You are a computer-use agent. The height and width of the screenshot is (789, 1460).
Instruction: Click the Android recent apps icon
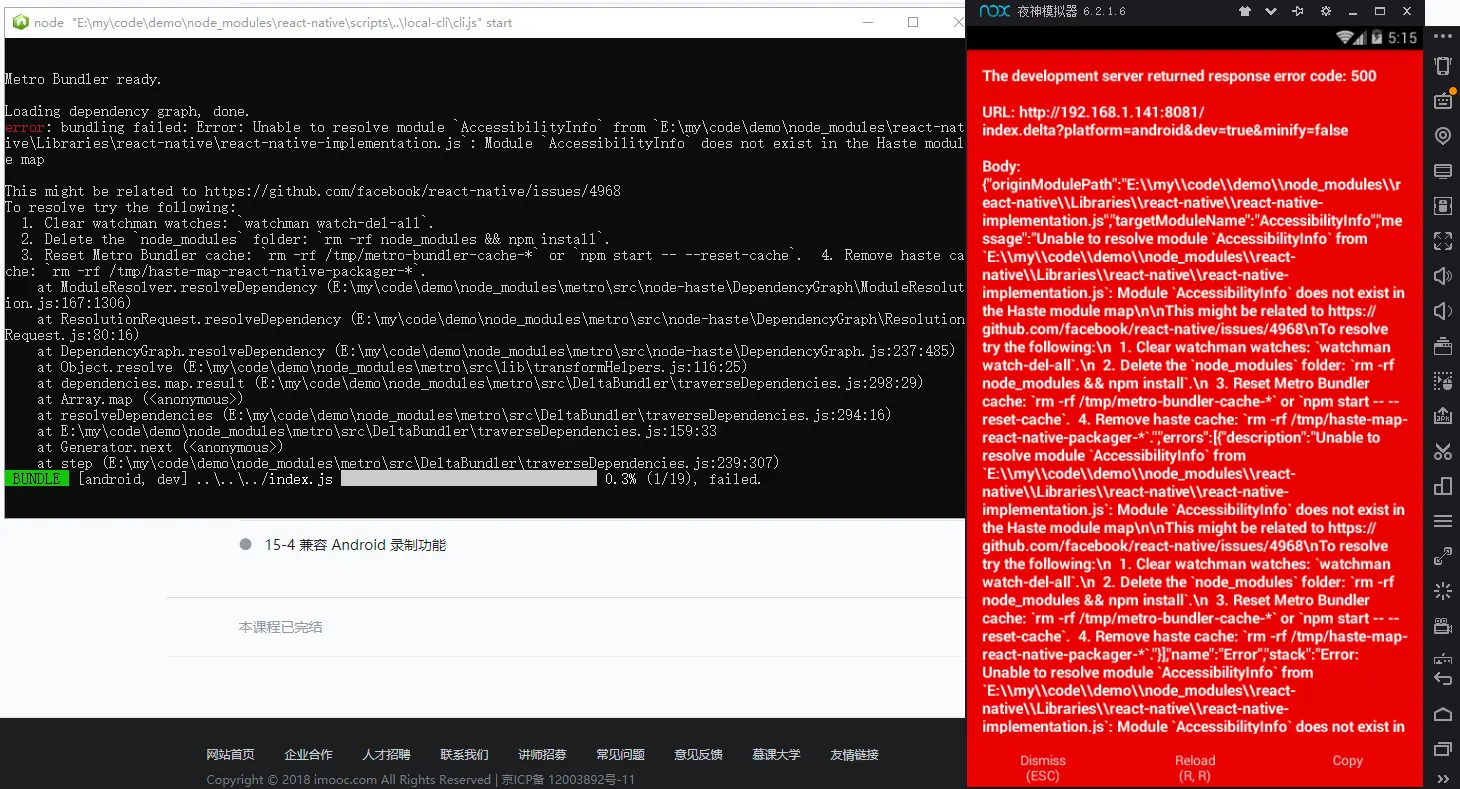click(x=1443, y=749)
